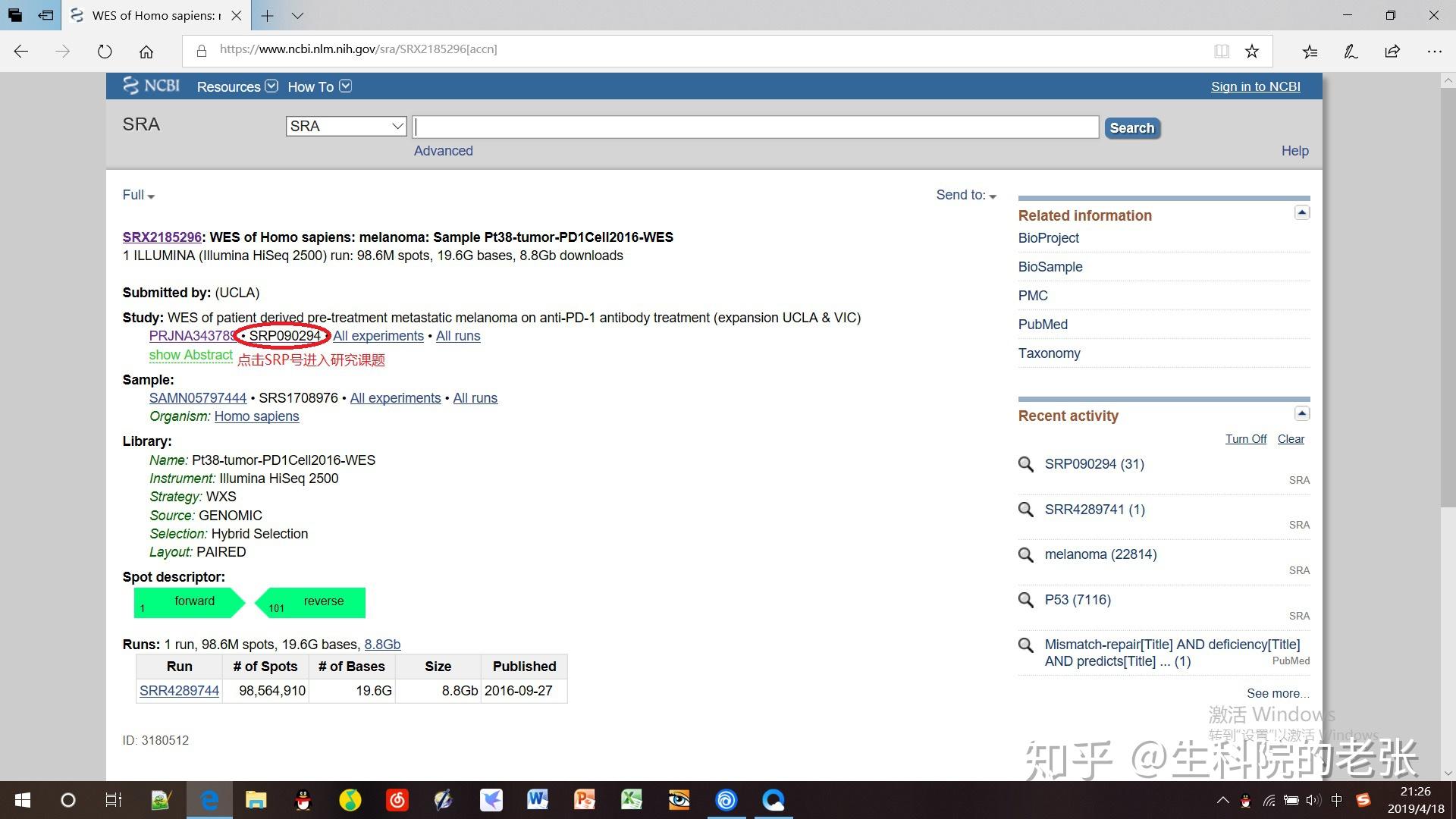
Task: Open the browser Hub favorites list icon
Action: [x=1310, y=50]
